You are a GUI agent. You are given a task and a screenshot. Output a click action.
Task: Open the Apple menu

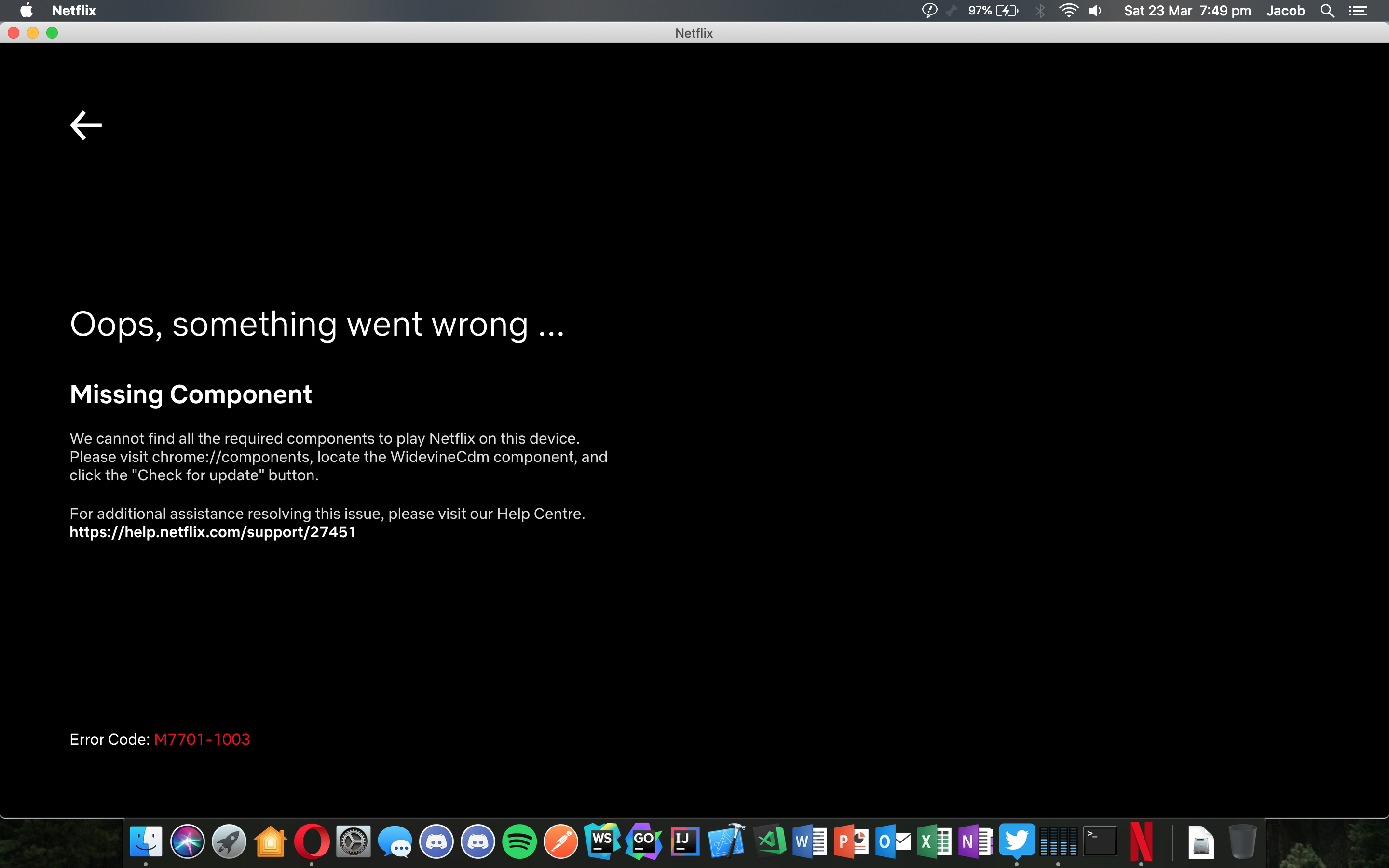[x=26, y=11]
